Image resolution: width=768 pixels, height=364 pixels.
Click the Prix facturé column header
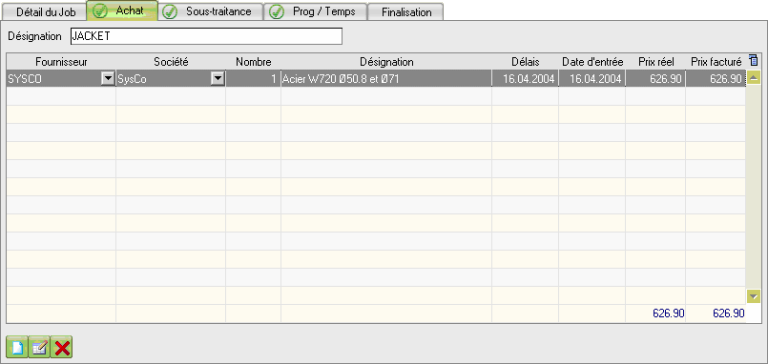click(x=716, y=62)
